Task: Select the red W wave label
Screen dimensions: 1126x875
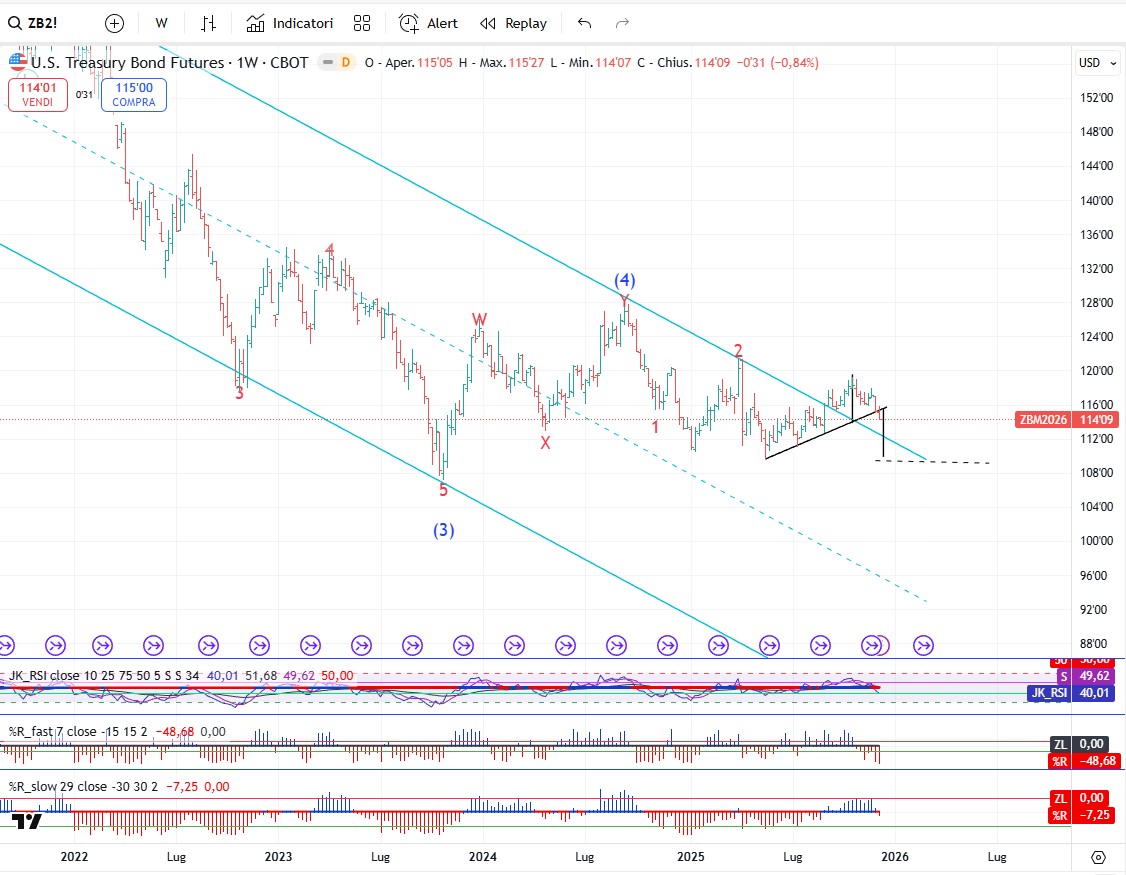Action: point(479,320)
